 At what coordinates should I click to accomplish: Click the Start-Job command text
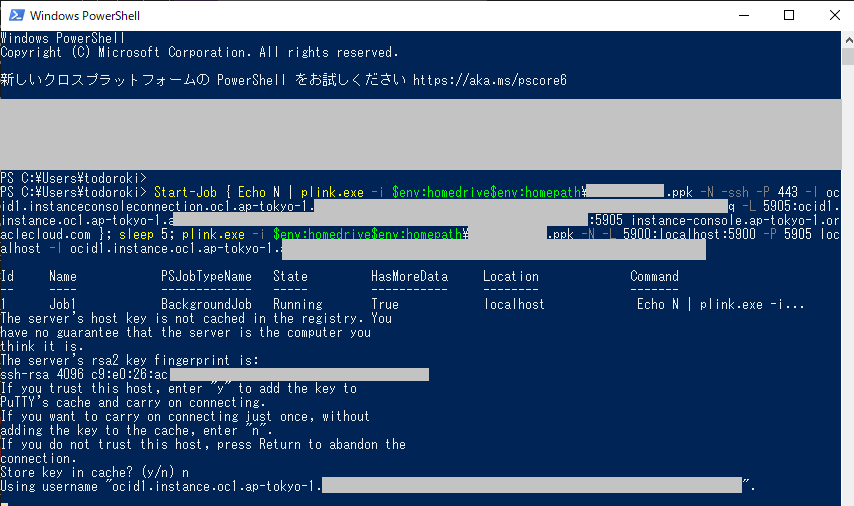[185, 192]
